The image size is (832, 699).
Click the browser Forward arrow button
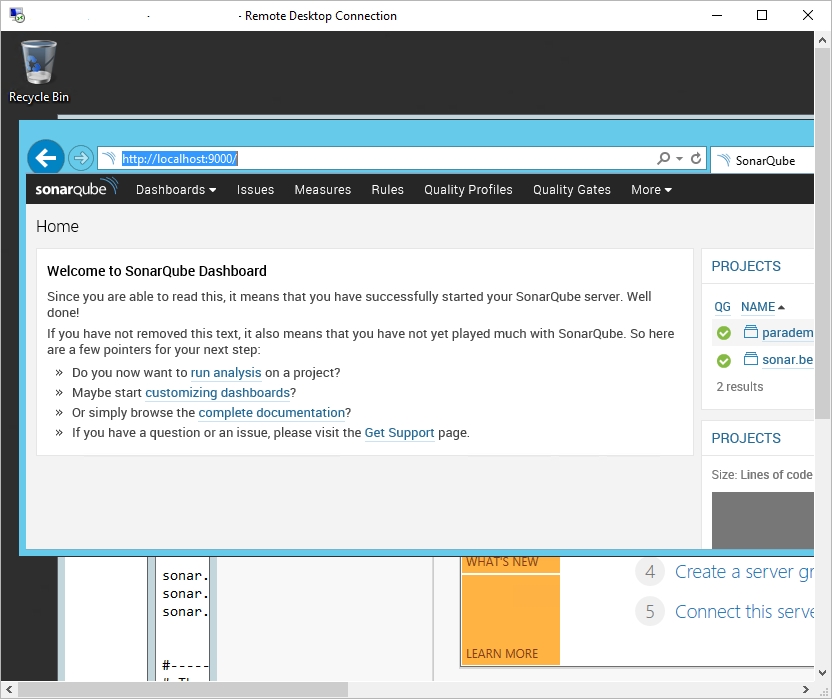[81, 158]
